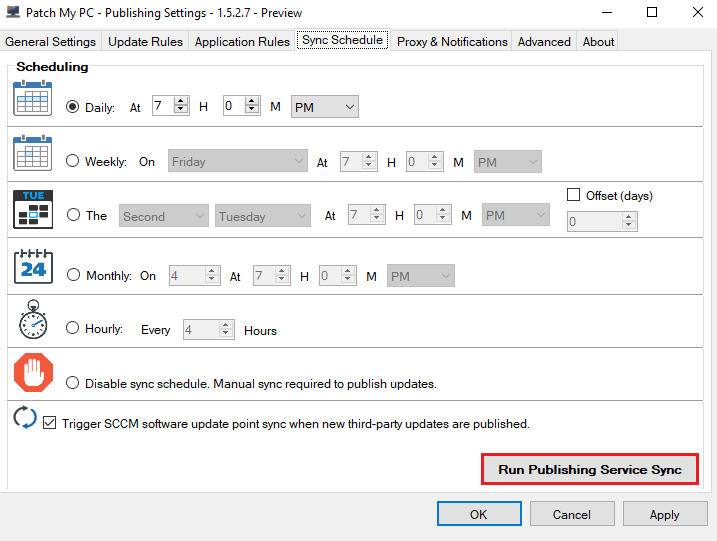Click the Weekly schedule calendar icon
The image size is (717, 541).
[x=32, y=153]
